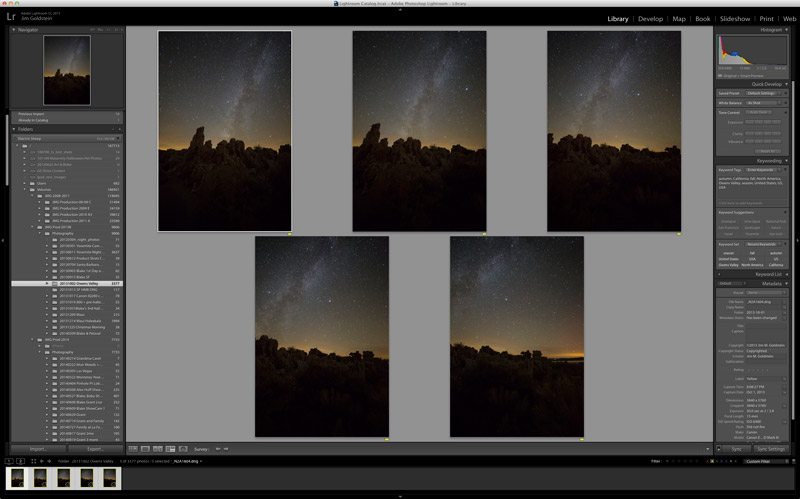Click the Lr application logo

click(x=11, y=17)
